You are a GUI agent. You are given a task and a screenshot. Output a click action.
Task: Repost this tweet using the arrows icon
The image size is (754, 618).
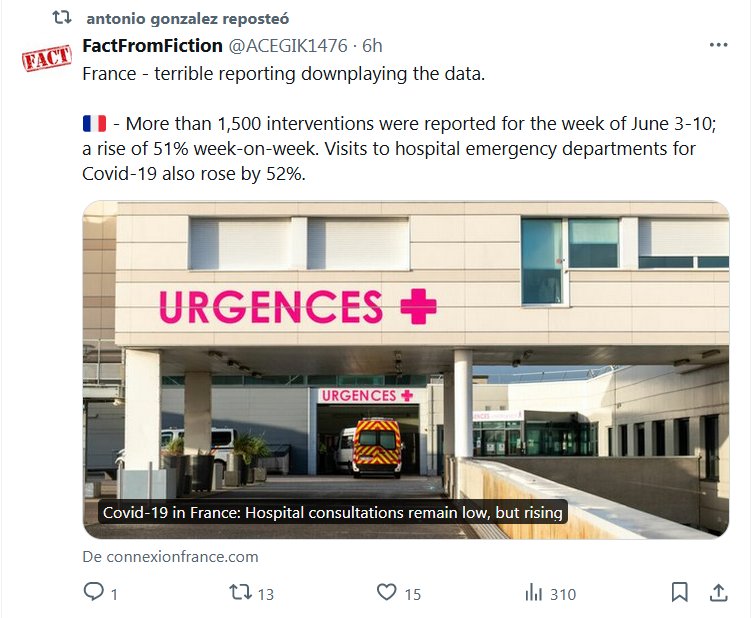click(240, 593)
